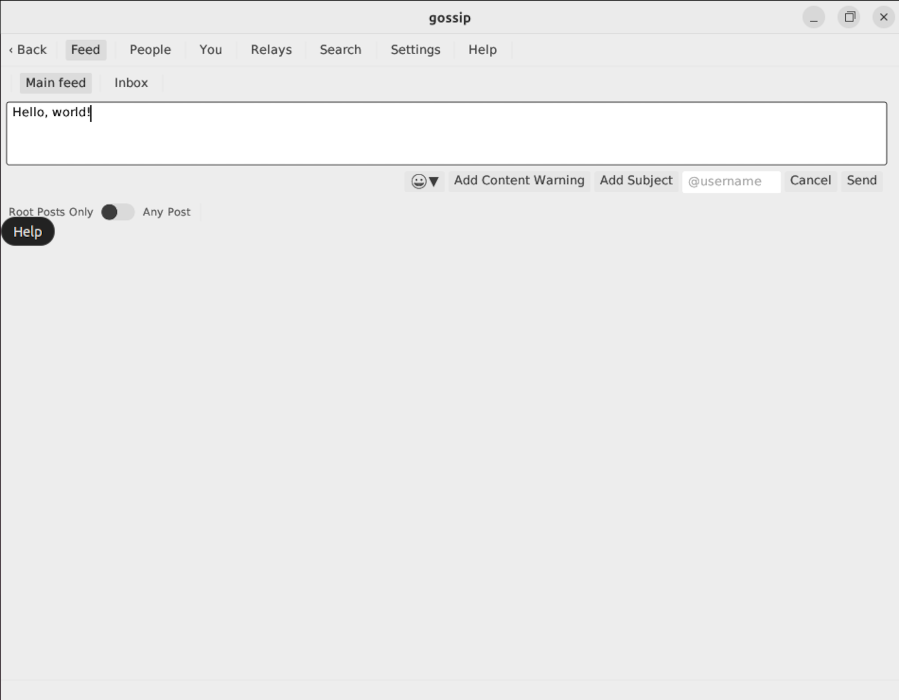The image size is (899, 700).
Task: Switch the feed filter to Any Post
Action: [x=166, y=212]
